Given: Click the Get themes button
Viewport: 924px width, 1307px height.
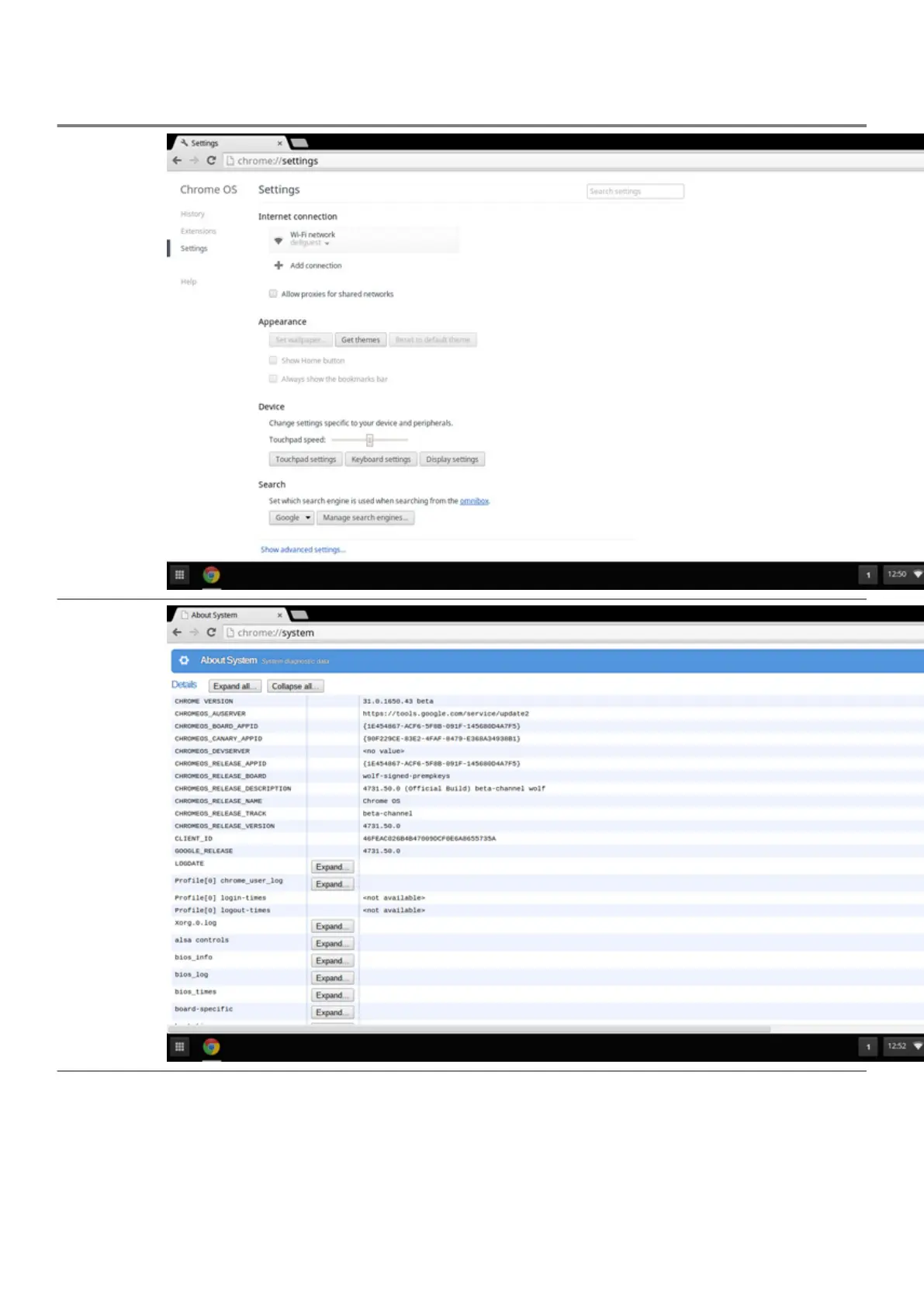Looking at the screenshot, I should (361, 340).
